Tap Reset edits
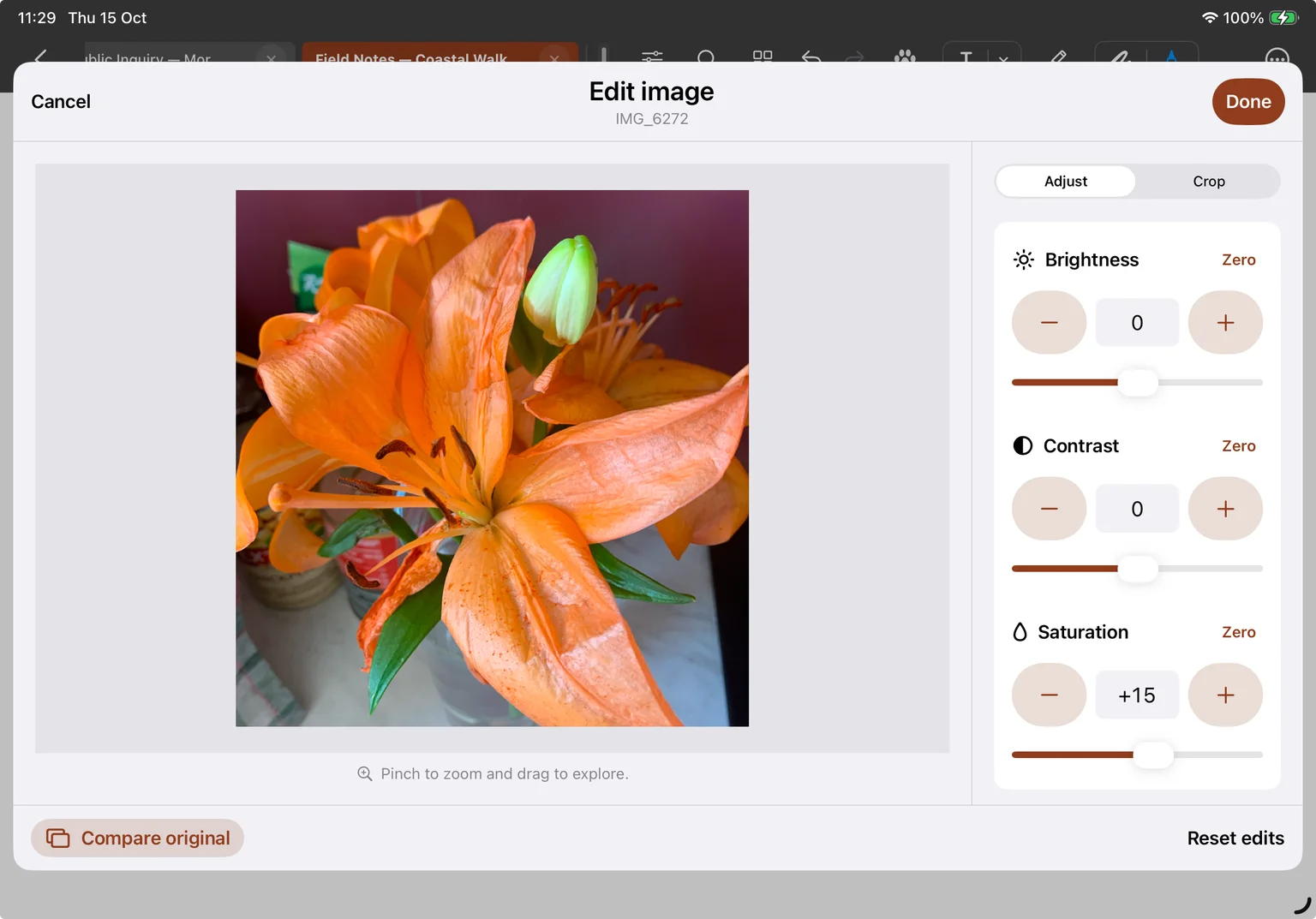The height and width of the screenshot is (919, 1316). tap(1235, 838)
